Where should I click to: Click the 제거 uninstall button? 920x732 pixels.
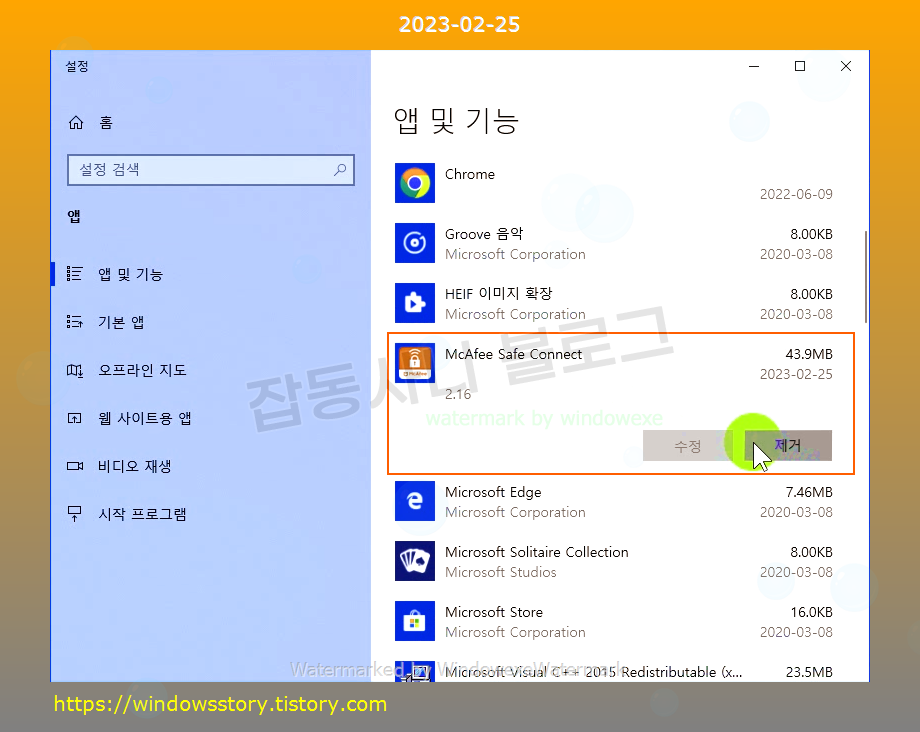coord(788,446)
